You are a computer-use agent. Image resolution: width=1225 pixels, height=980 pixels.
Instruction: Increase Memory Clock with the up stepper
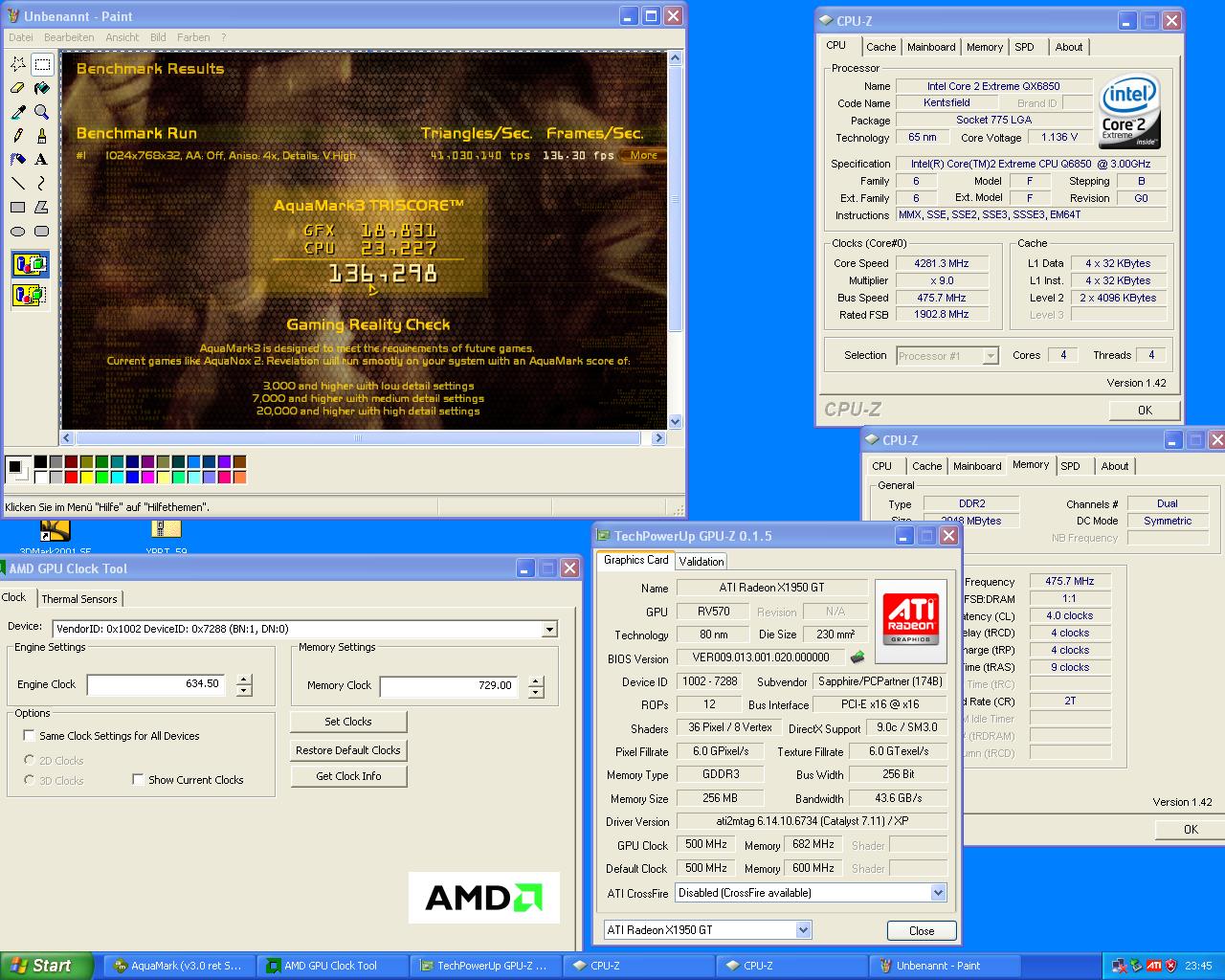(536, 681)
